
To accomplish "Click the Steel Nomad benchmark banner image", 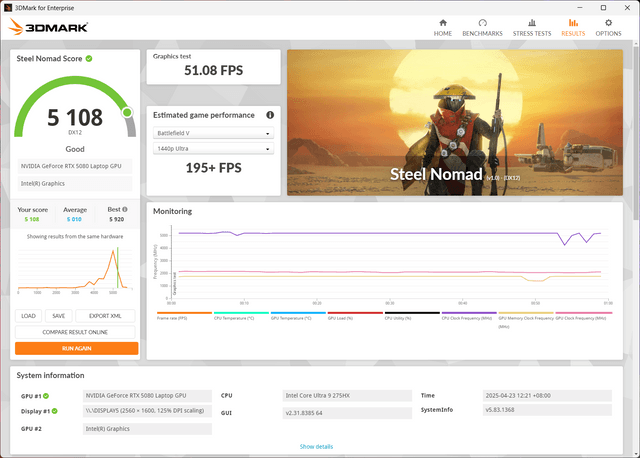I will pyautogui.click(x=455, y=120).
